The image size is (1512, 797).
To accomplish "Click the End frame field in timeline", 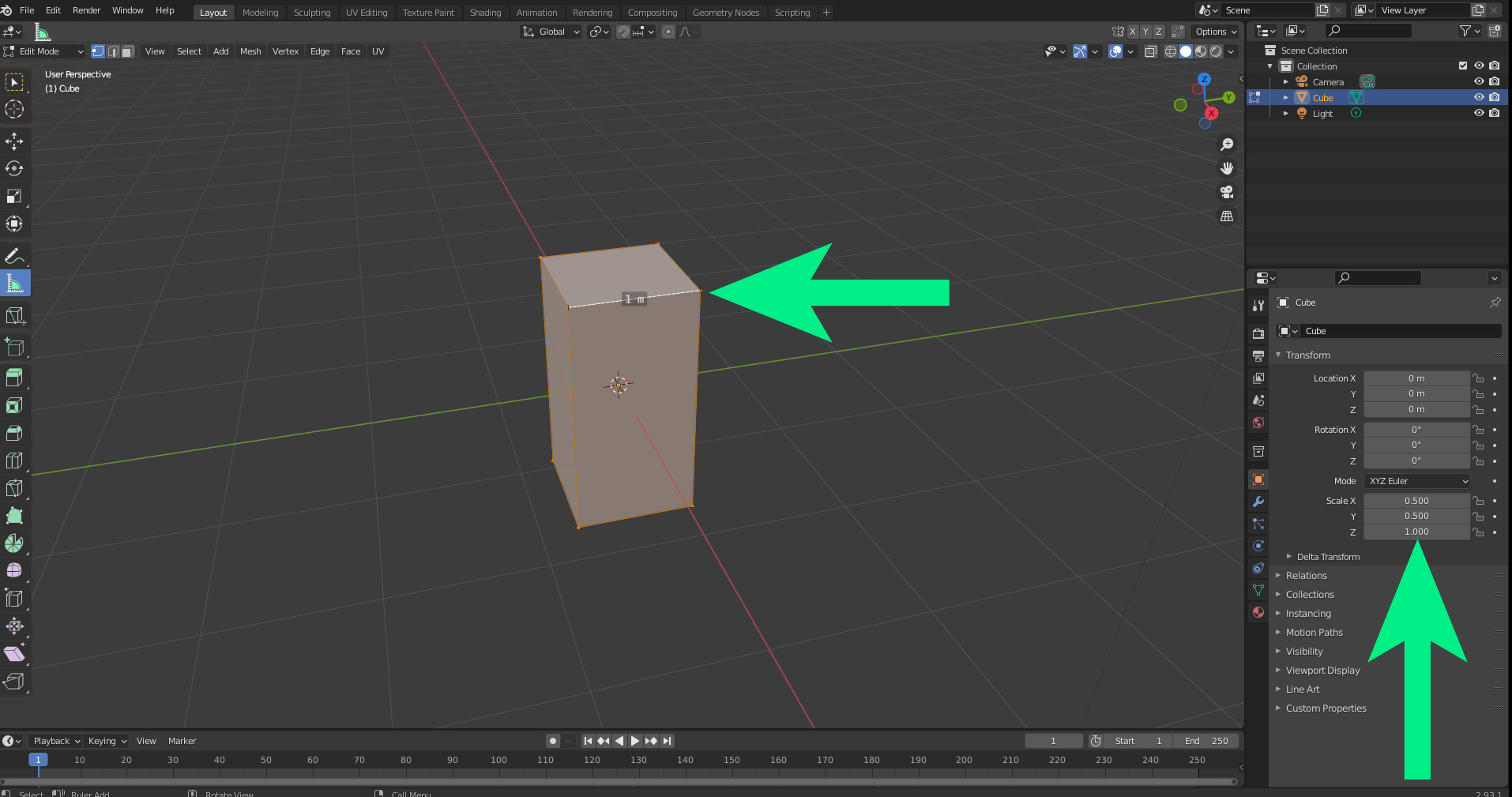I will tap(1206, 741).
